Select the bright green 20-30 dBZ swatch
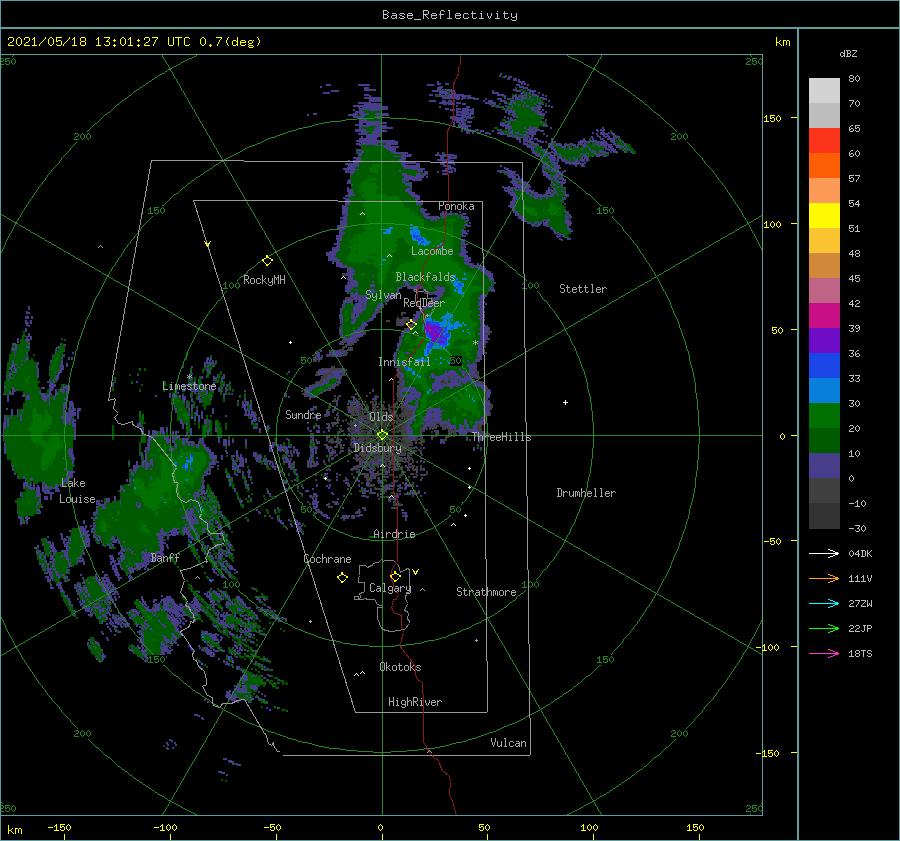 (824, 416)
